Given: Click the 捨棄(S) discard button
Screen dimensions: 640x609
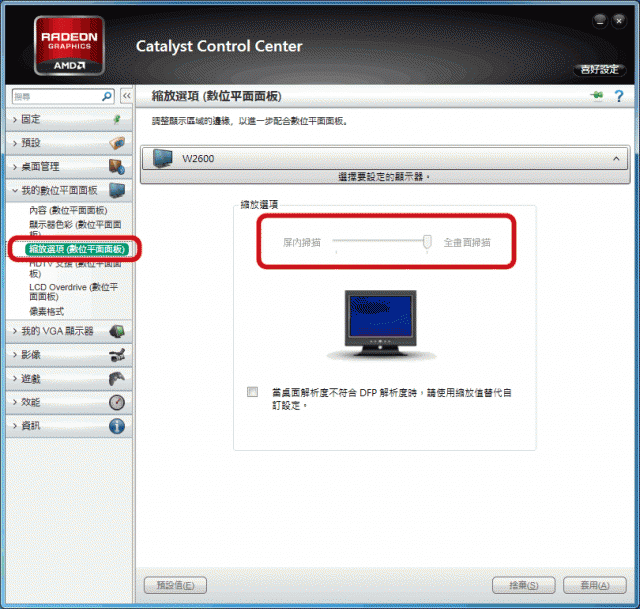Looking at the screenshot, I should pyautogui.click(x=524, y=585).
